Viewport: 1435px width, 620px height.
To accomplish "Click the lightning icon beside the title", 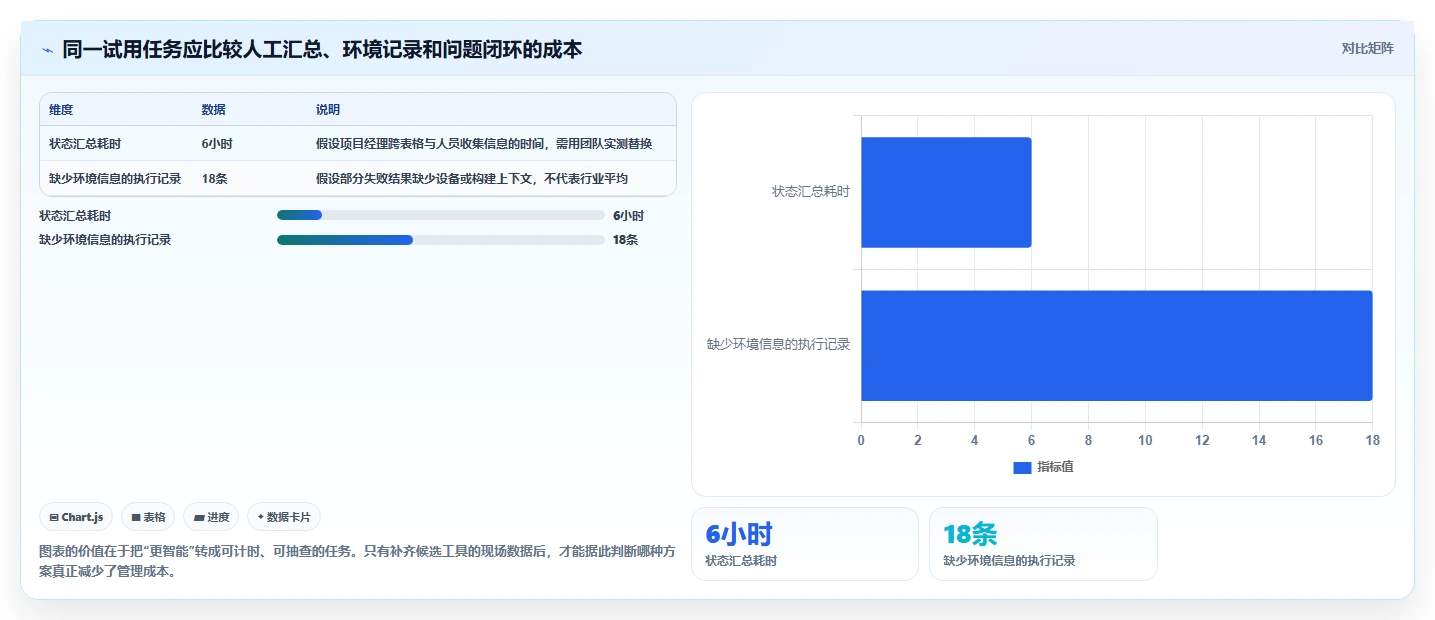I will click(48, 50).
